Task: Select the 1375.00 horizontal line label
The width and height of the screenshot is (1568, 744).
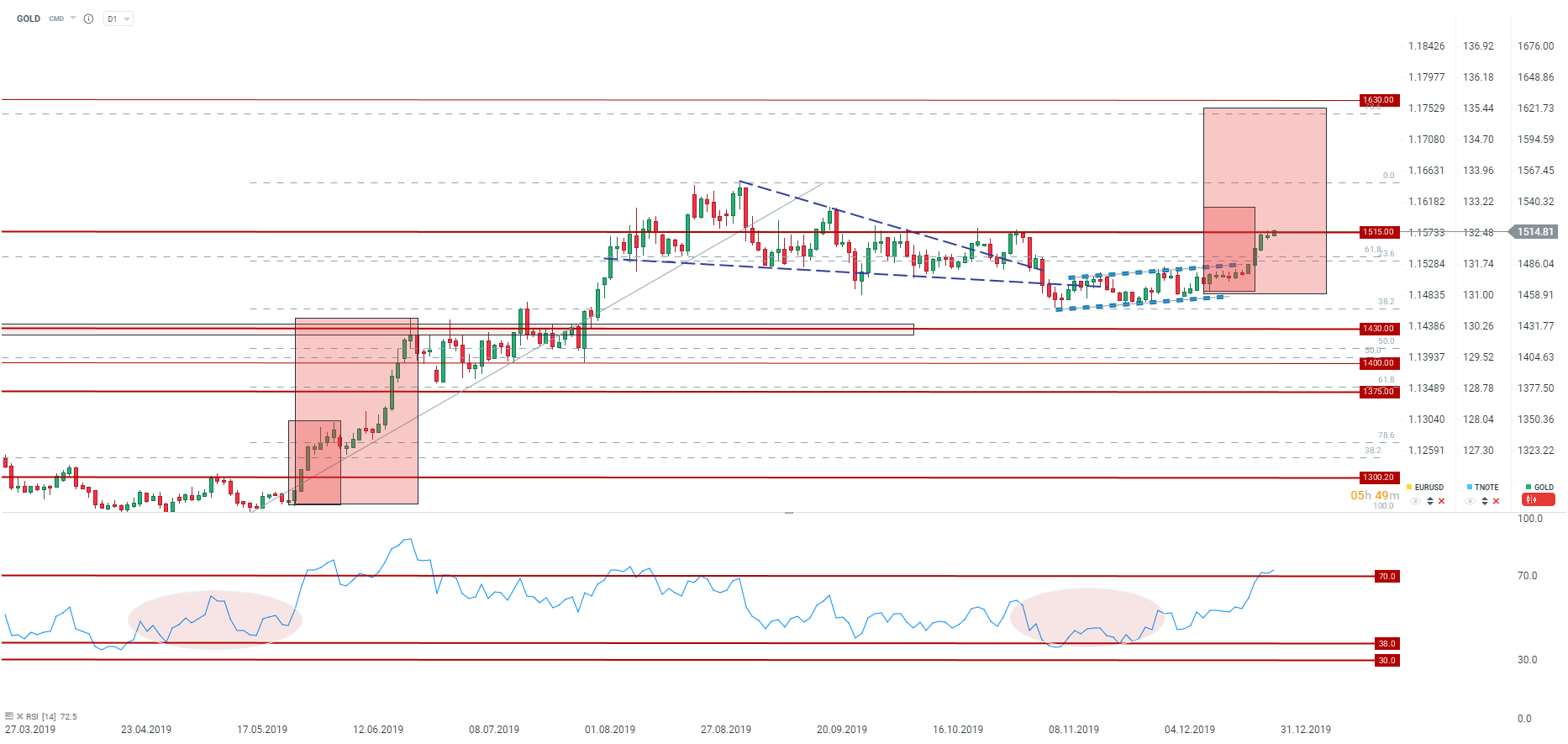Action: tap(1378, 392)
